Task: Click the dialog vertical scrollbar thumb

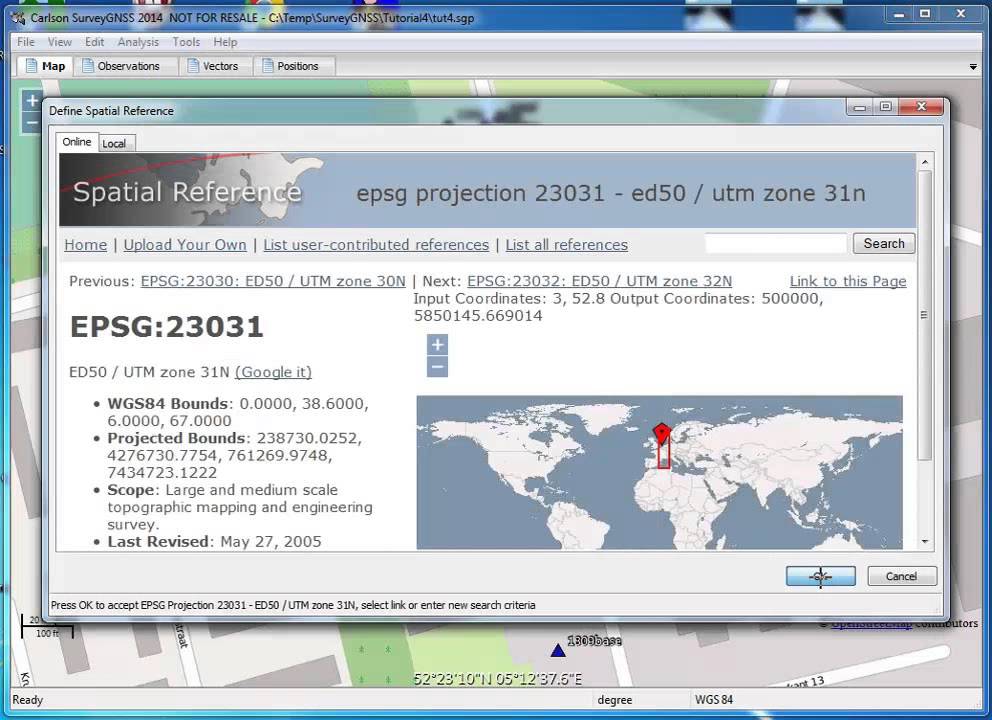Action: click(925, 315)
